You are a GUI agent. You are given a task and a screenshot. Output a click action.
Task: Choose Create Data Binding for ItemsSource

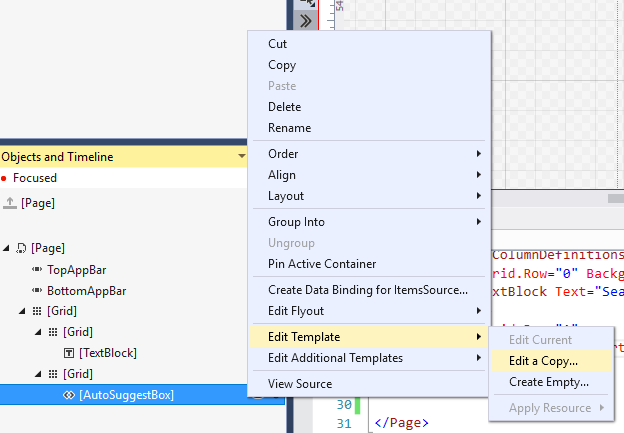point(369,290)
